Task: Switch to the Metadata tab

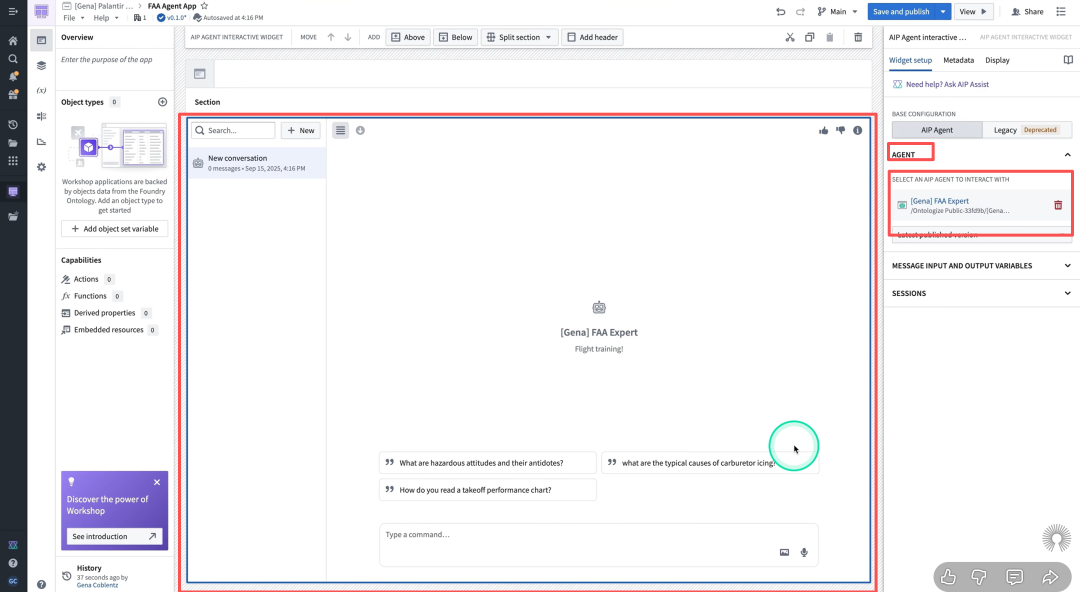Action: tap(958, 60)
